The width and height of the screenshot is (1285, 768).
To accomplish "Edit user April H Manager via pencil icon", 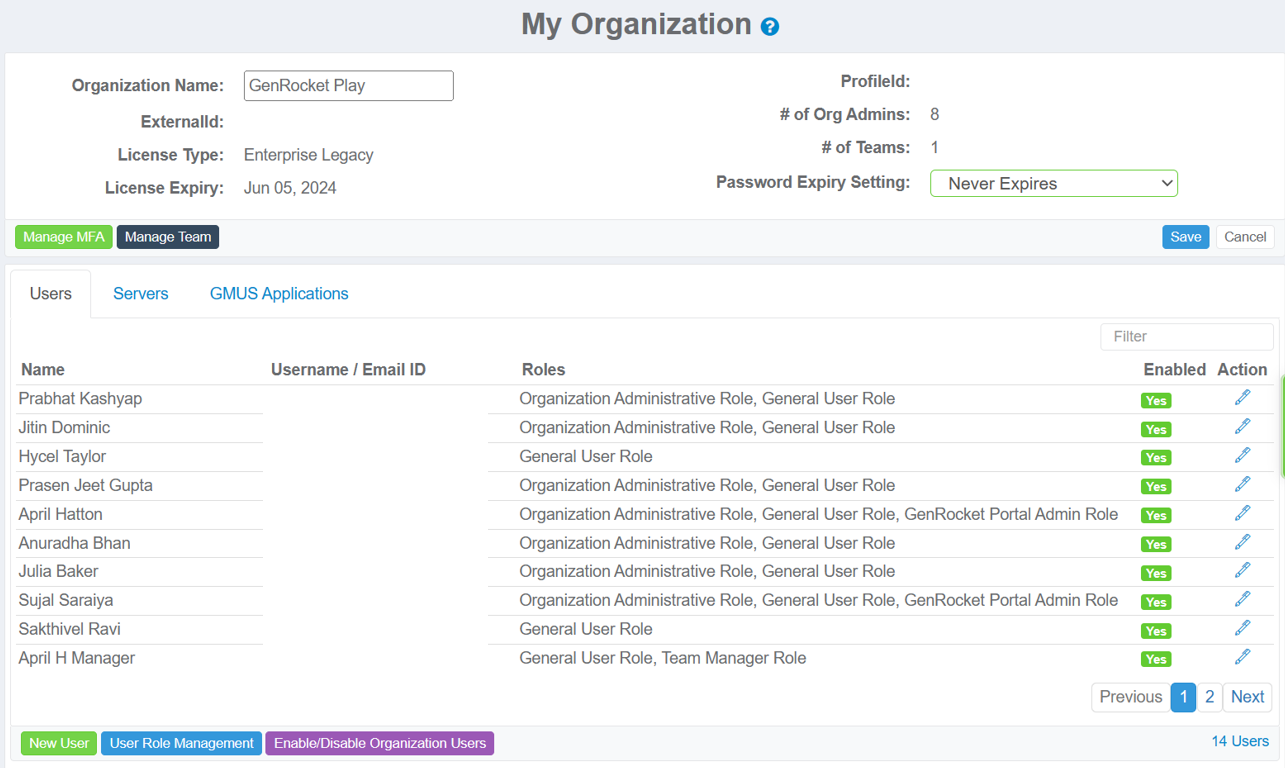I will (x=1242, y=658).
